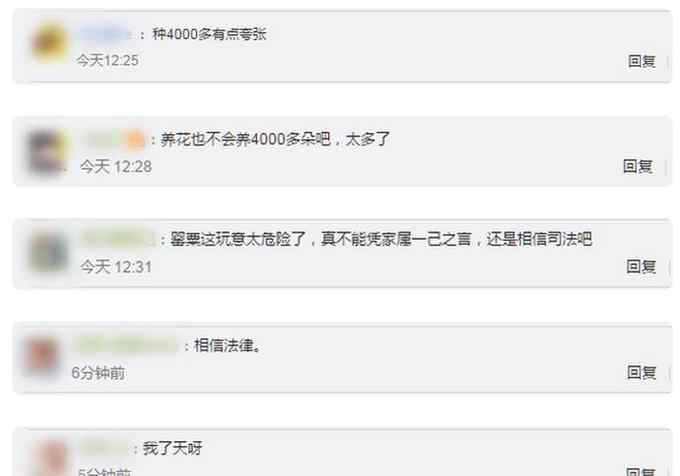Click 回复 on the 12:28 comment

coord(638,166)
